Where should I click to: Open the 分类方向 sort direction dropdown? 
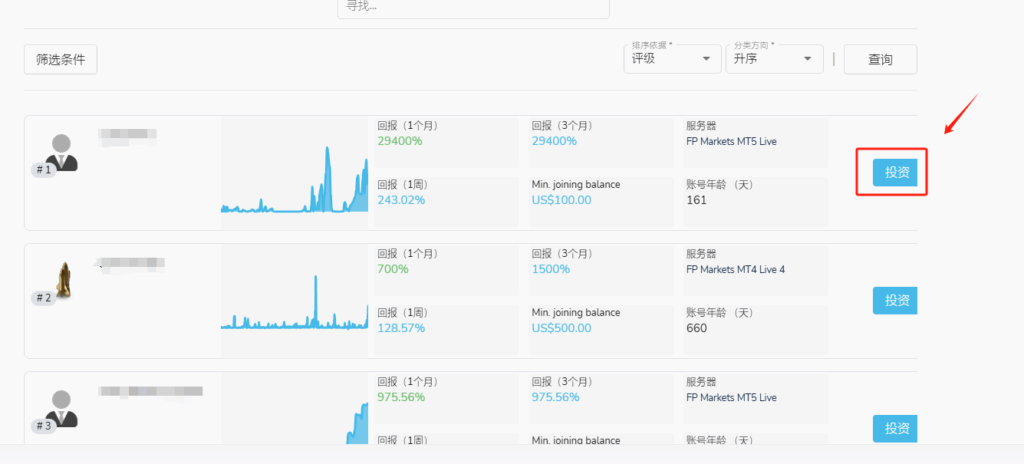pyautogui.click(x=773, y=59)
